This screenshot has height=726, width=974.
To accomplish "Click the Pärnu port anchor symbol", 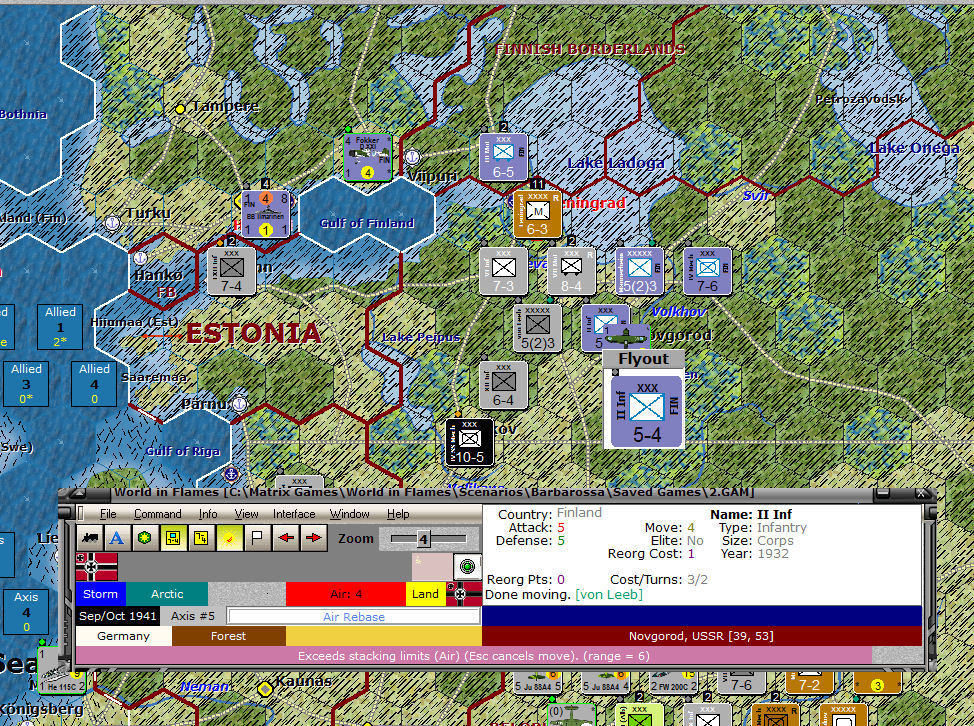I will [x=240, y=404].
